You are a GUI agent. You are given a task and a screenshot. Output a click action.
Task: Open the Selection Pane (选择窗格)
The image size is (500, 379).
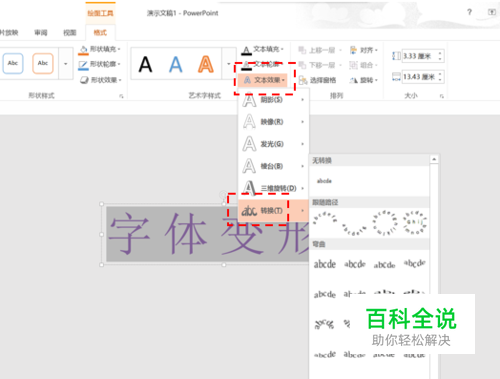pos(317,80)
